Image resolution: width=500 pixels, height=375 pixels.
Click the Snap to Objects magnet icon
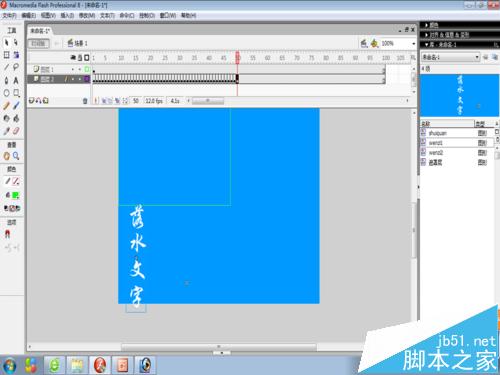[7, 234]
